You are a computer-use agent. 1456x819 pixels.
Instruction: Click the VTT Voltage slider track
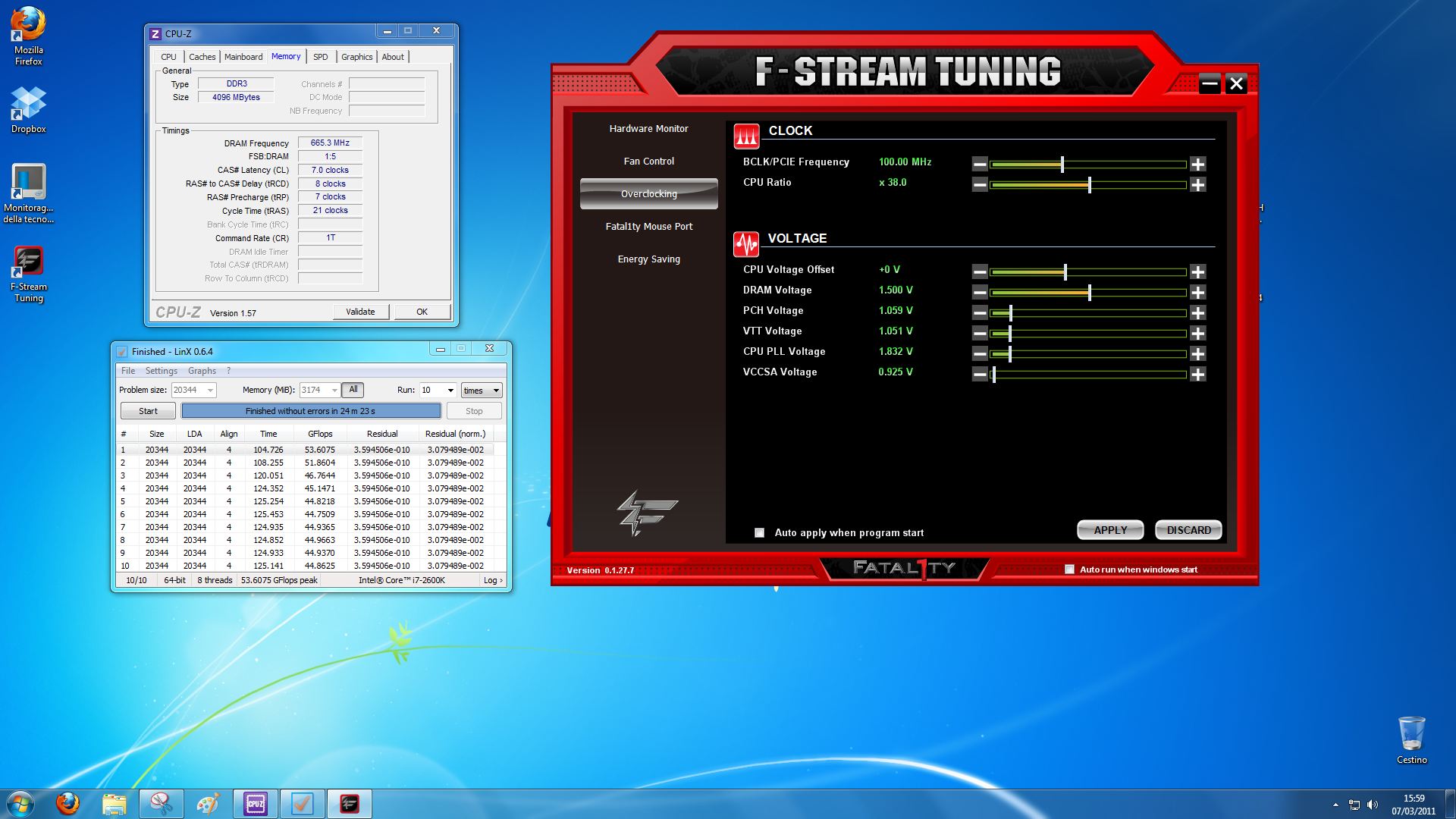(1100, 334)
